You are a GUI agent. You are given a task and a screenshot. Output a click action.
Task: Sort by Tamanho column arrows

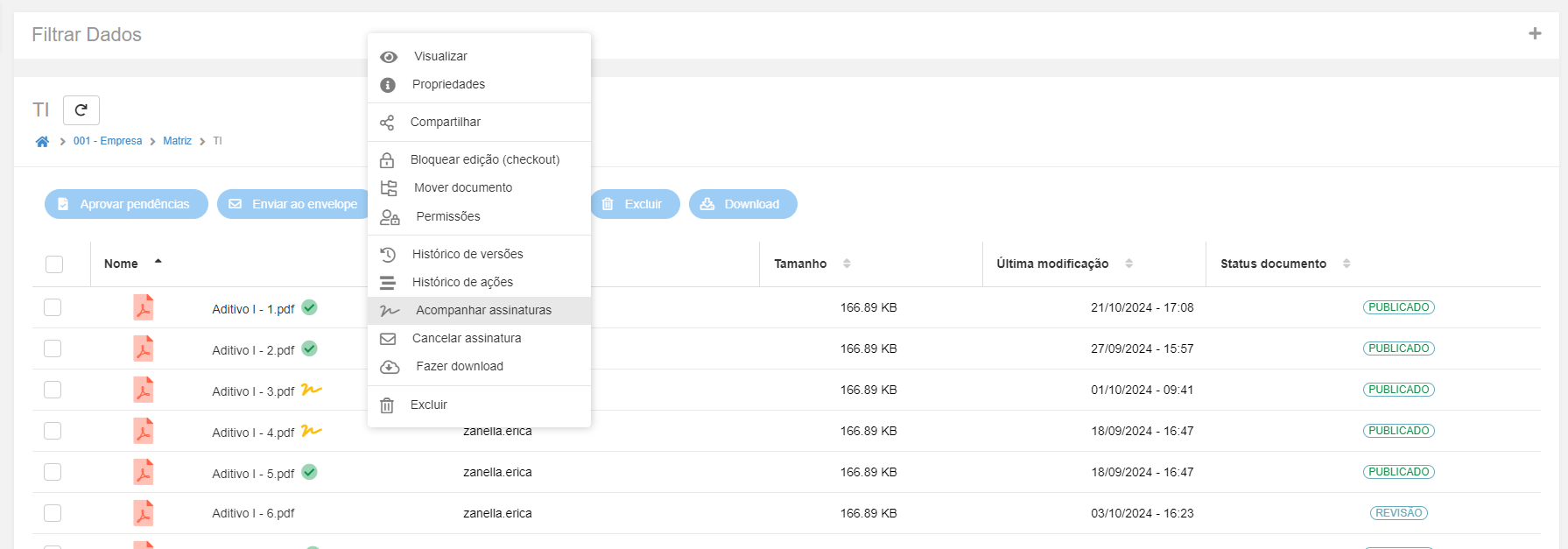(x=847, y=264)
